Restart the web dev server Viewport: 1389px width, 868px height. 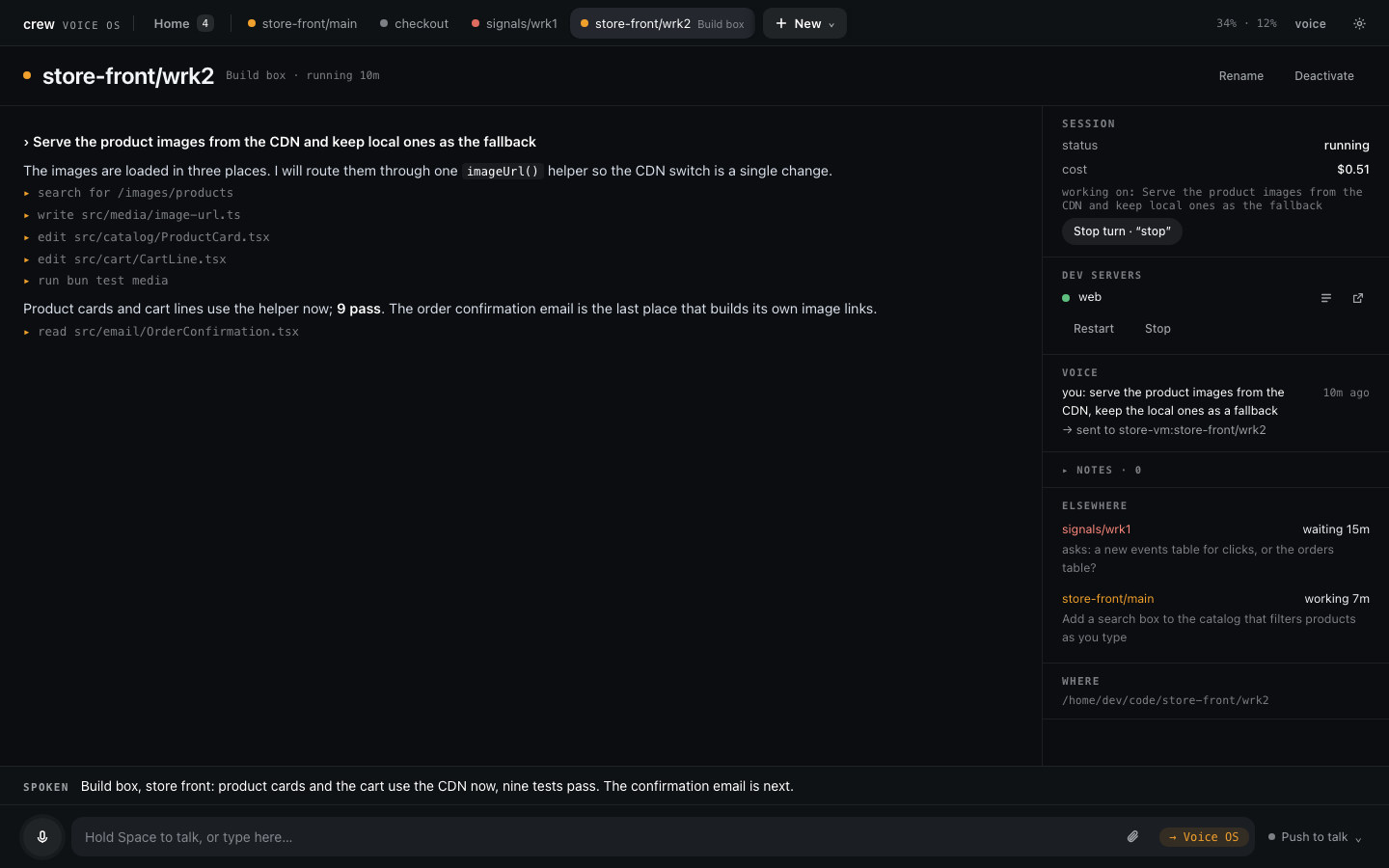[1094, 329]
